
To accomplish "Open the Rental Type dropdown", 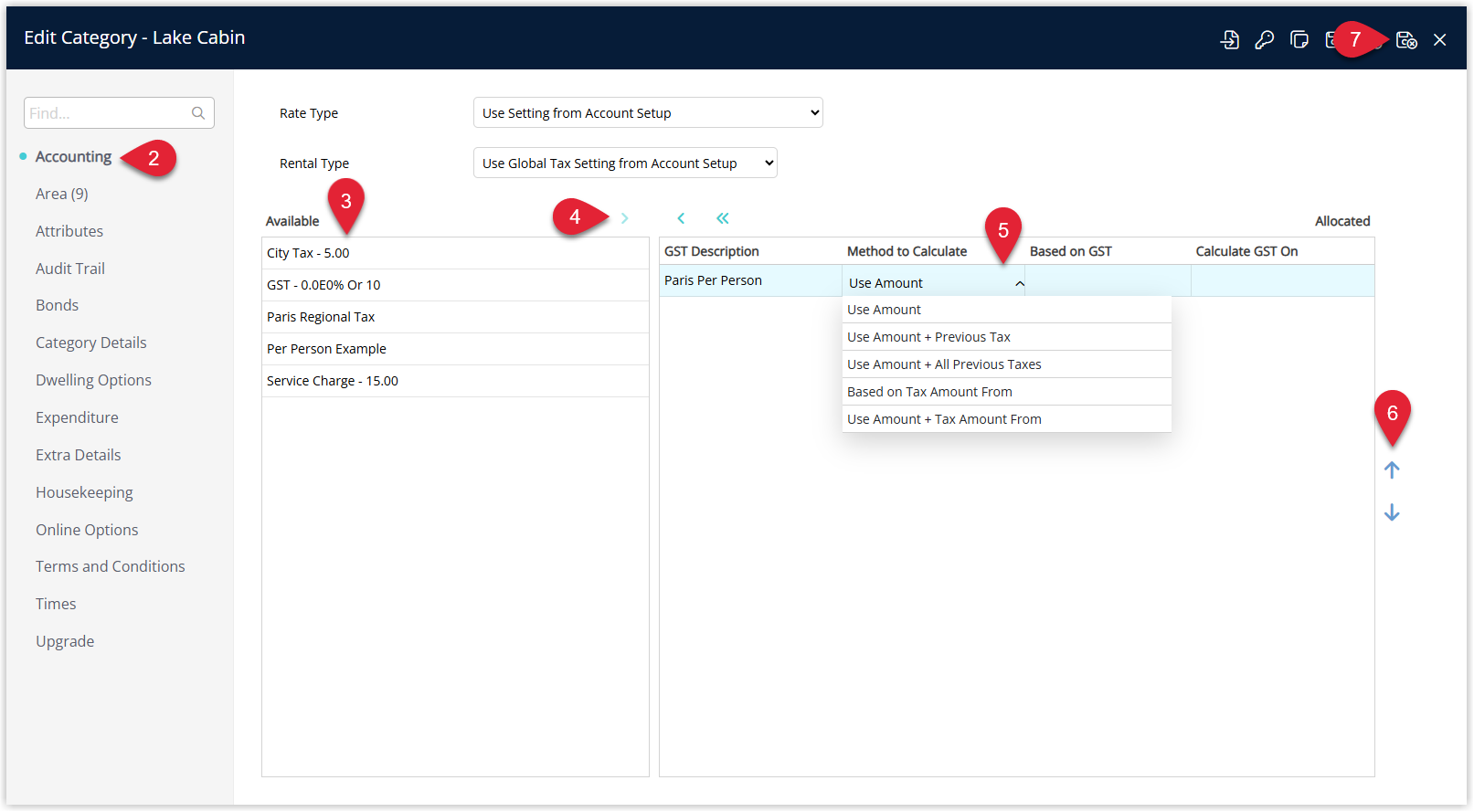I will (x=625, y=163).
